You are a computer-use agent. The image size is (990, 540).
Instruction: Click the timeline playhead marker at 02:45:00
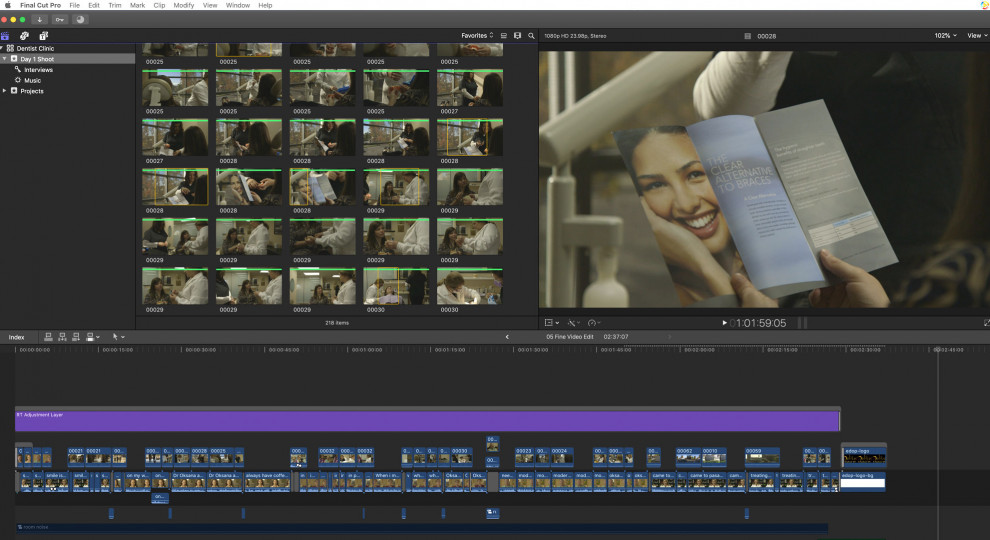[938, 349]
